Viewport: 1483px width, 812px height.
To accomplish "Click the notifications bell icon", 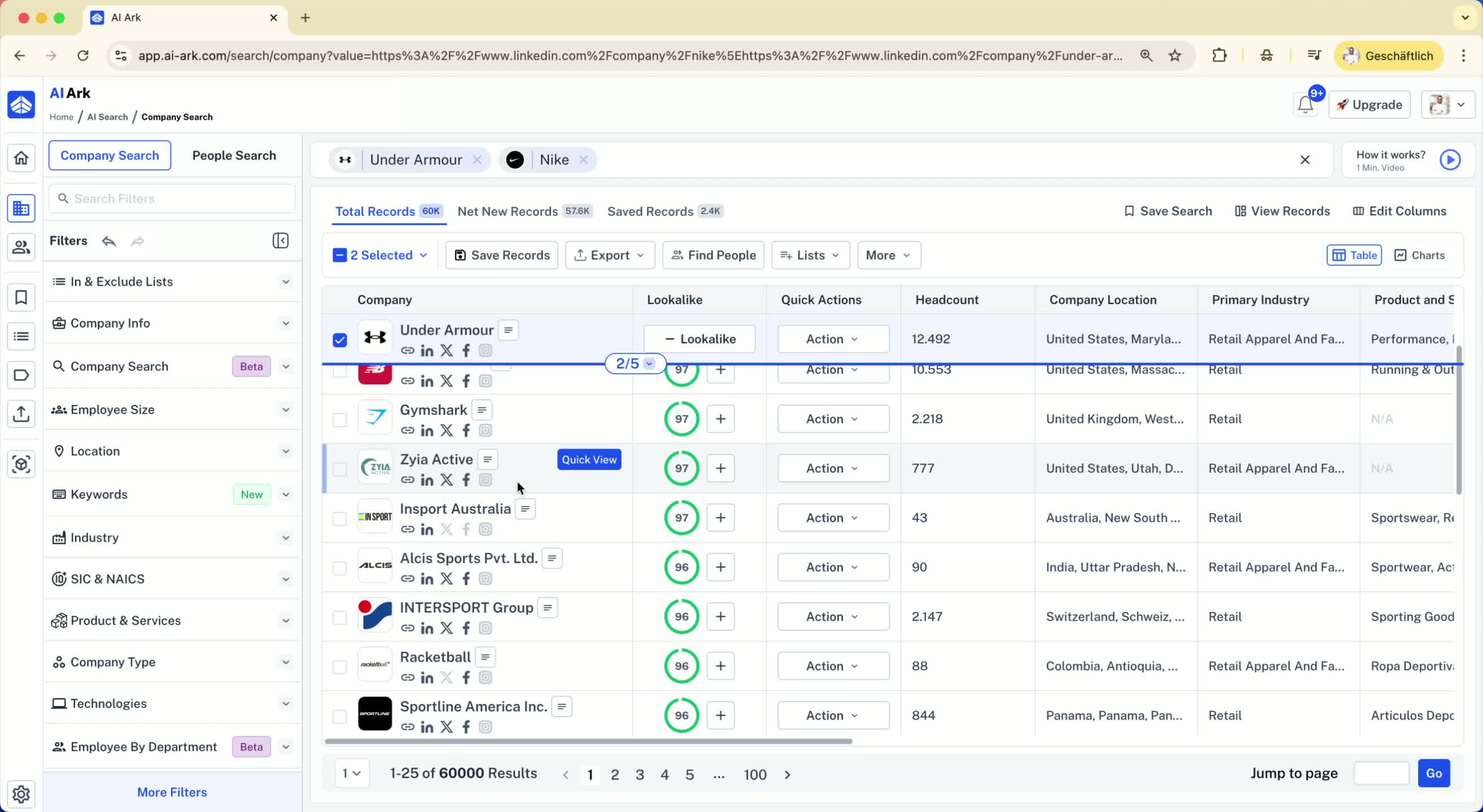I will (x=1305, y=105).
